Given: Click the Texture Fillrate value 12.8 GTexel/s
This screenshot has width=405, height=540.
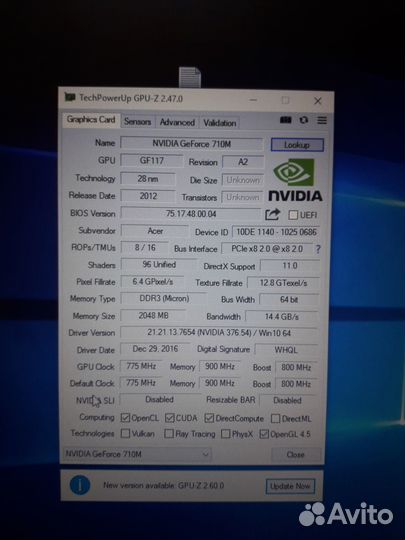Looking at the screenshot, I should click(283, 283).
